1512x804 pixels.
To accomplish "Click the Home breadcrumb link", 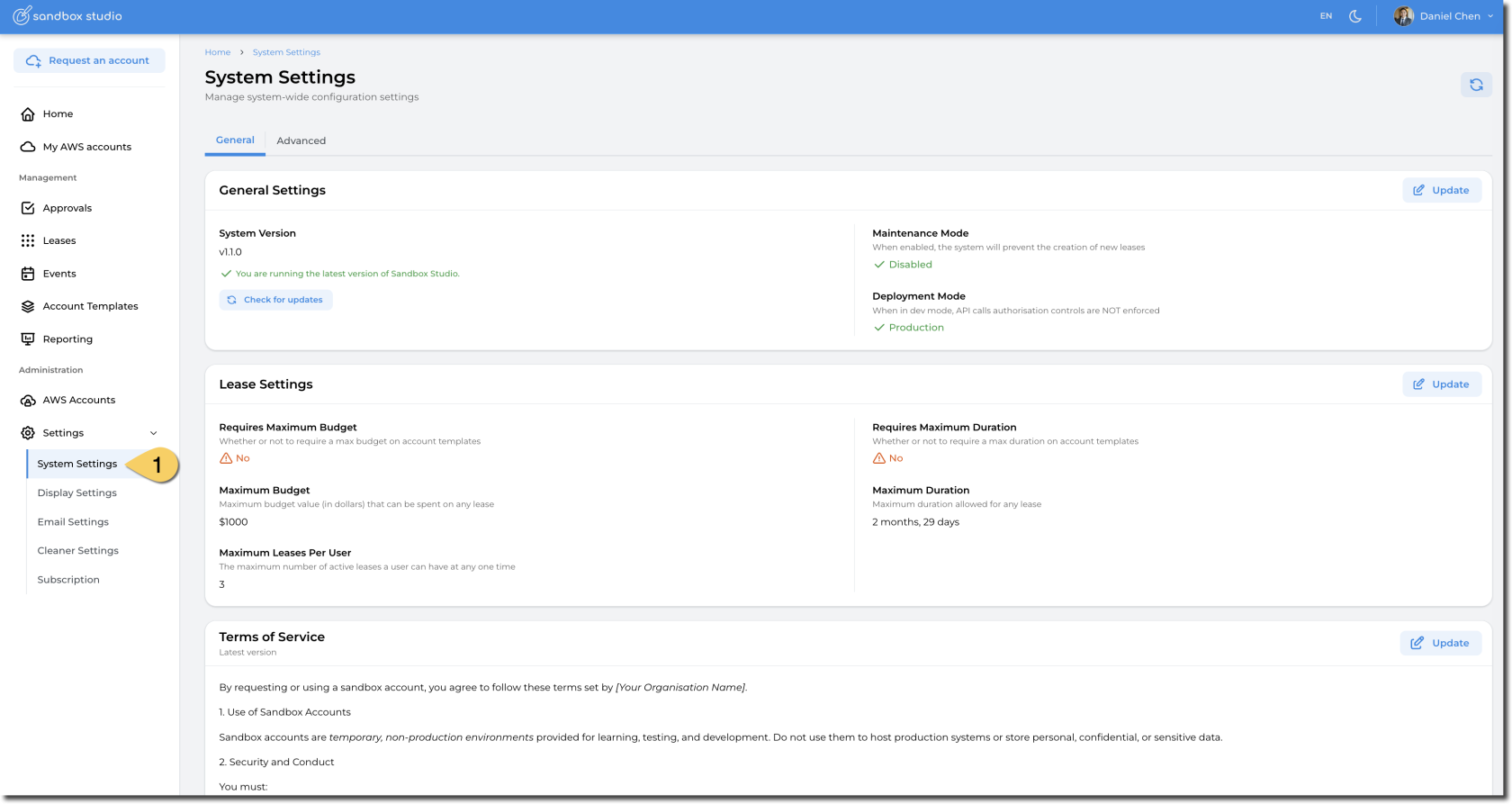I will pos(217,52).
